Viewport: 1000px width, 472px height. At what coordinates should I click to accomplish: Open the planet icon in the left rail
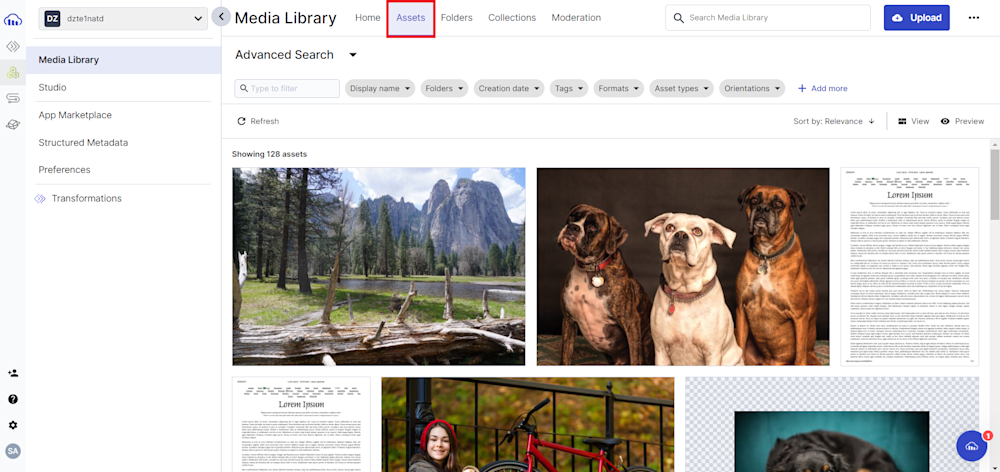[x=13, y=125]
